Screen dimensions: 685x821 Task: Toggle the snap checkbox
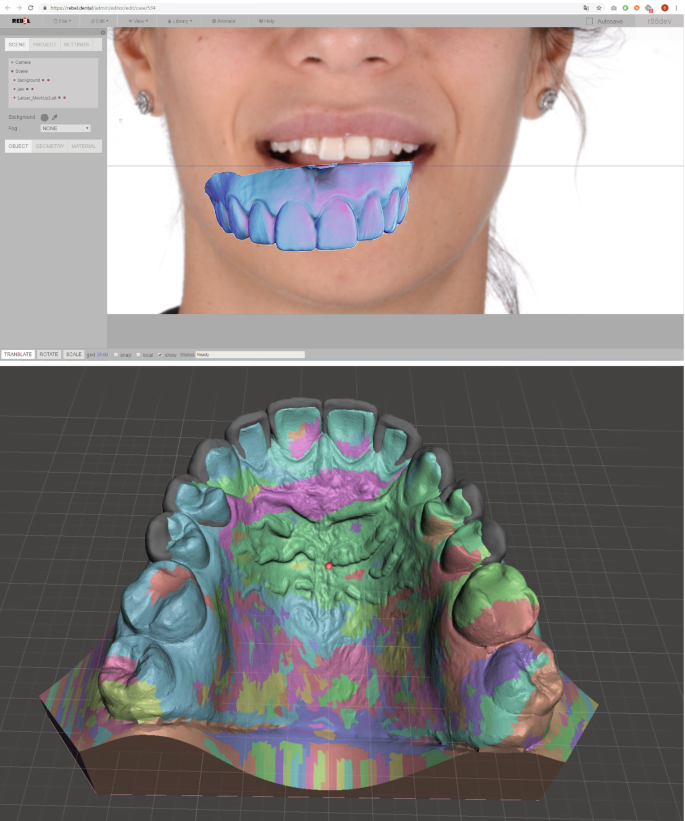(x=115, y=354)
